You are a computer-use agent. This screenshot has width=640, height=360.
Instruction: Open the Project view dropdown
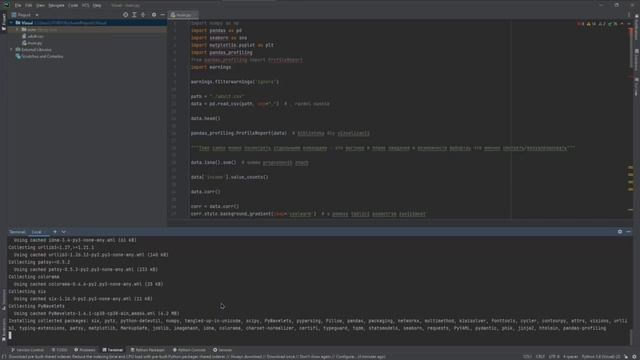[x=25, y=15]
